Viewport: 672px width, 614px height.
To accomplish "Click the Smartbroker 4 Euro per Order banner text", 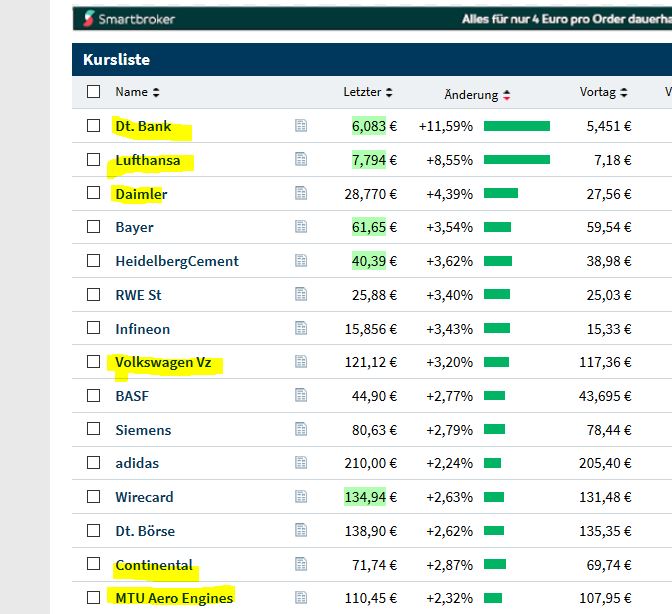I will [x=566, y=18].
